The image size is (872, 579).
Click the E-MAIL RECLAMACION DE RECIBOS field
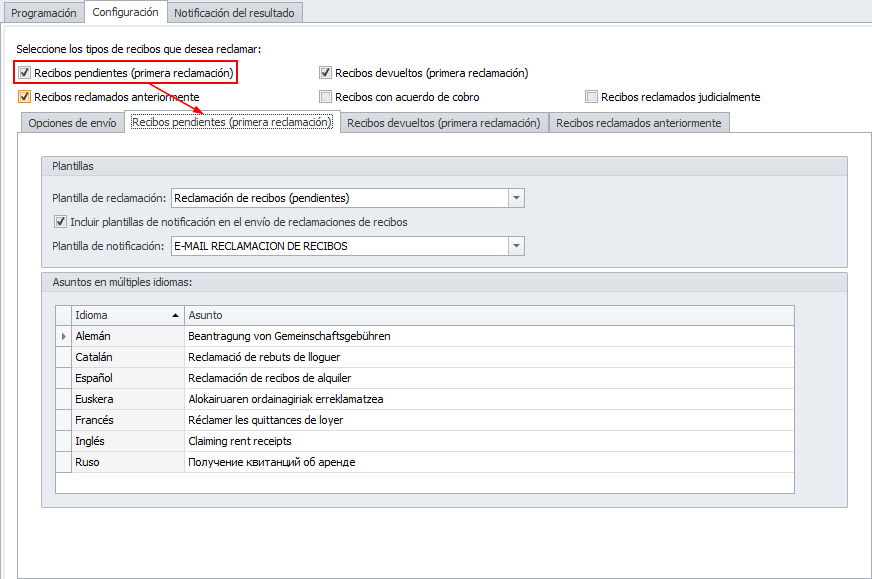340,246
